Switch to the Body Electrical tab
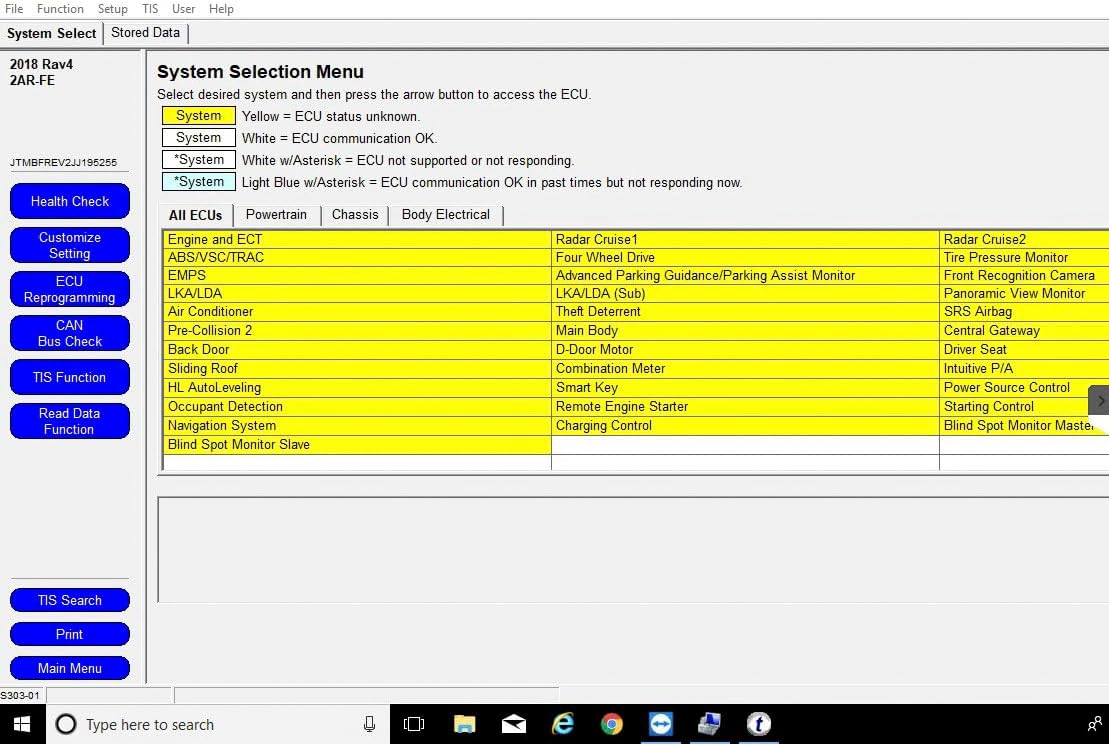Image resolution: width=1109 pixels, height=744 pixels. point(445,215)
